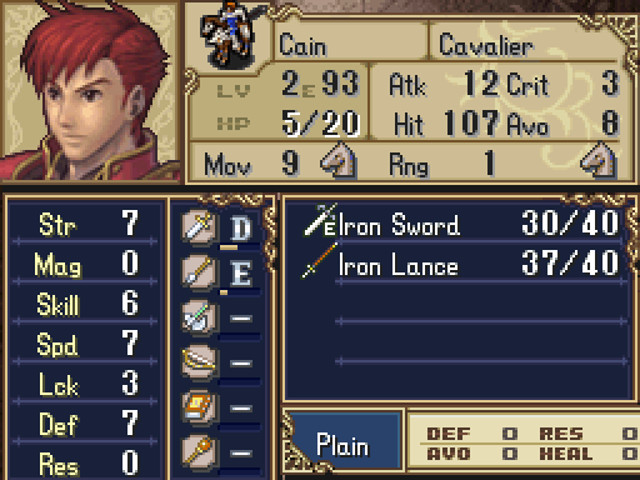
Task: Click the lance rank E progress bar
Action: [x=240, y=292]
